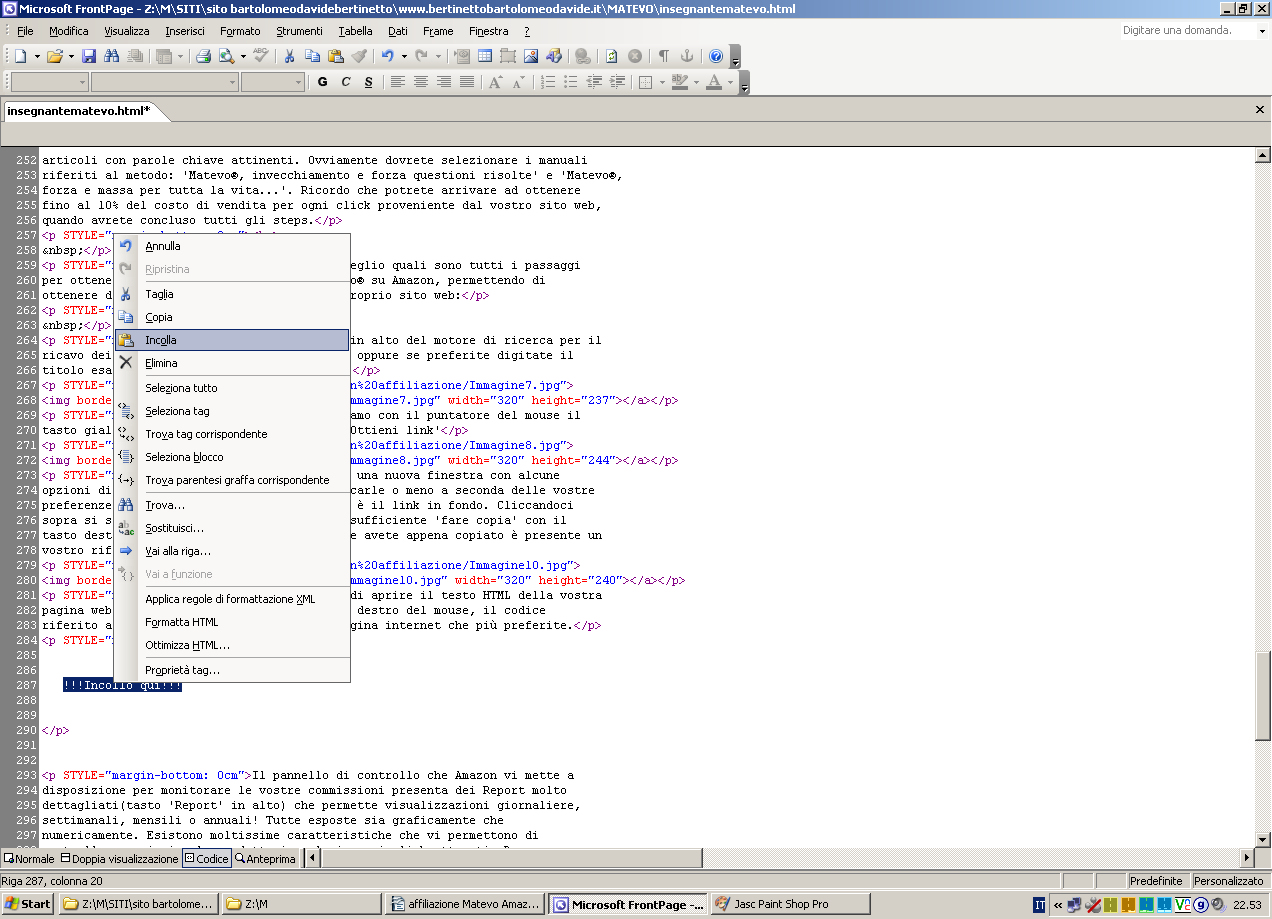Open the Strumenti menu

pos(299,31)
